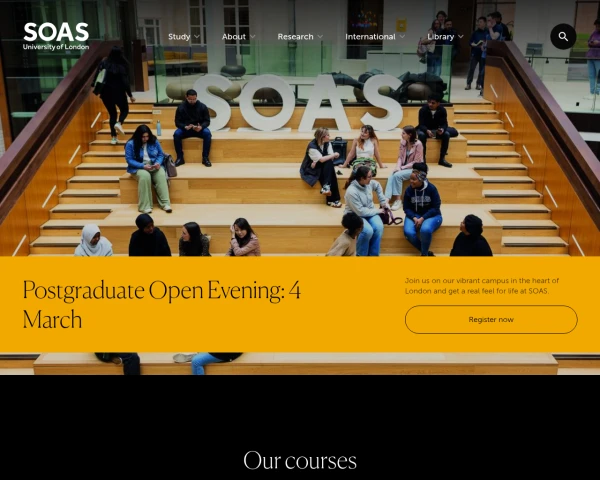Viewport: 600px width, 480px height.
Task: Go to SOAS University of London logo home
Action: tap(56, 36)
